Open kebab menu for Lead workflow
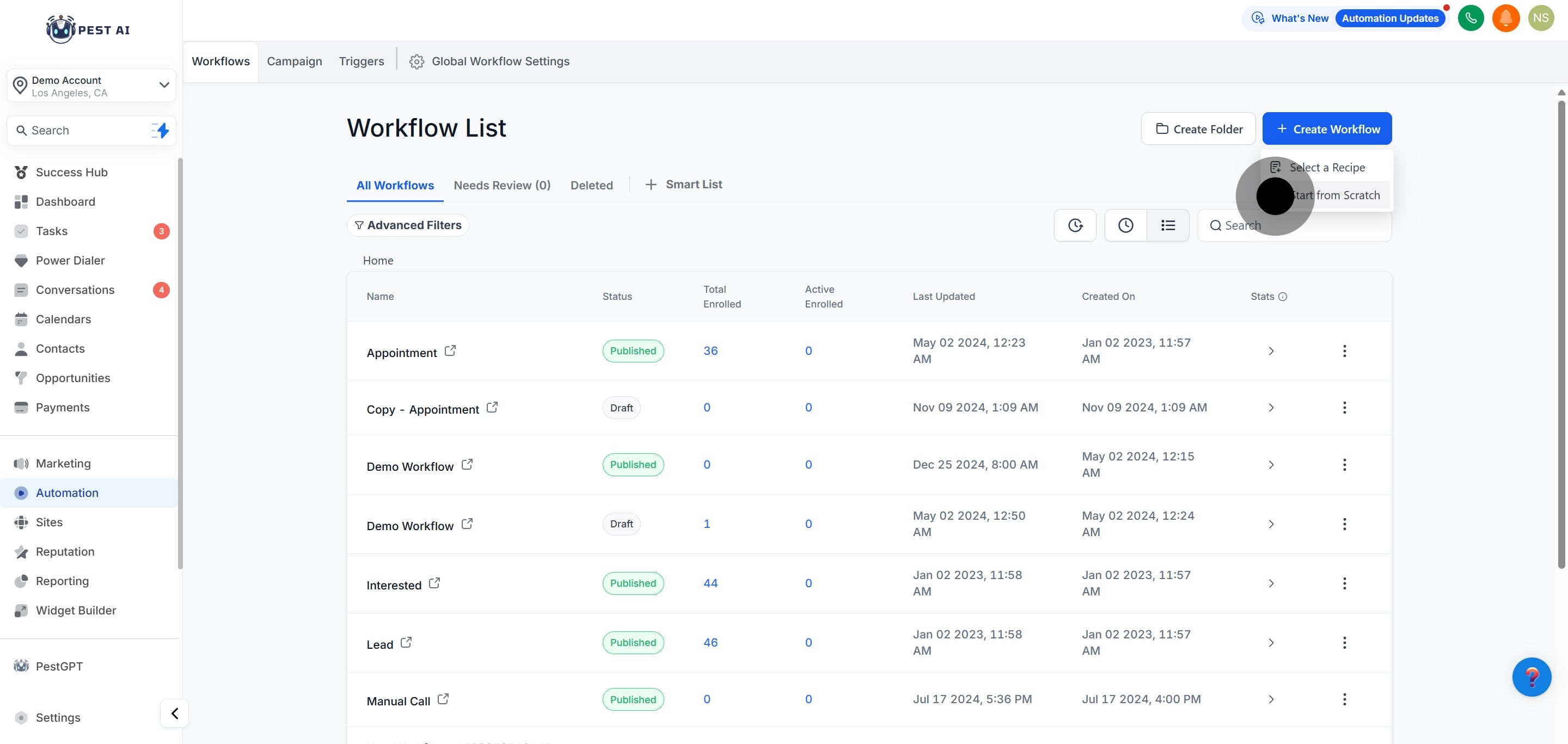The height and width of the screenshot is (744, 1568). point(1344,642)
